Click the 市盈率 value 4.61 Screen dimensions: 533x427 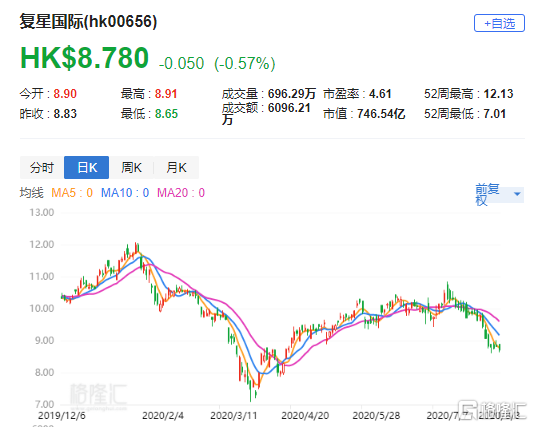point(380,93)
